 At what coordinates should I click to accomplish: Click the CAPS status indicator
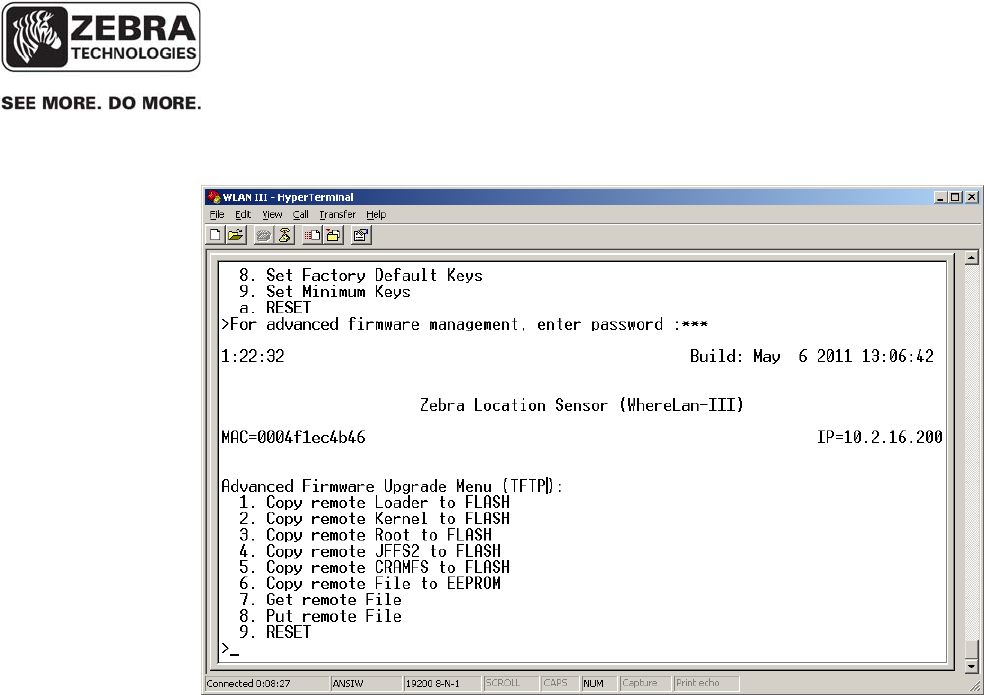pyautogui.click(x=555, y=683)
